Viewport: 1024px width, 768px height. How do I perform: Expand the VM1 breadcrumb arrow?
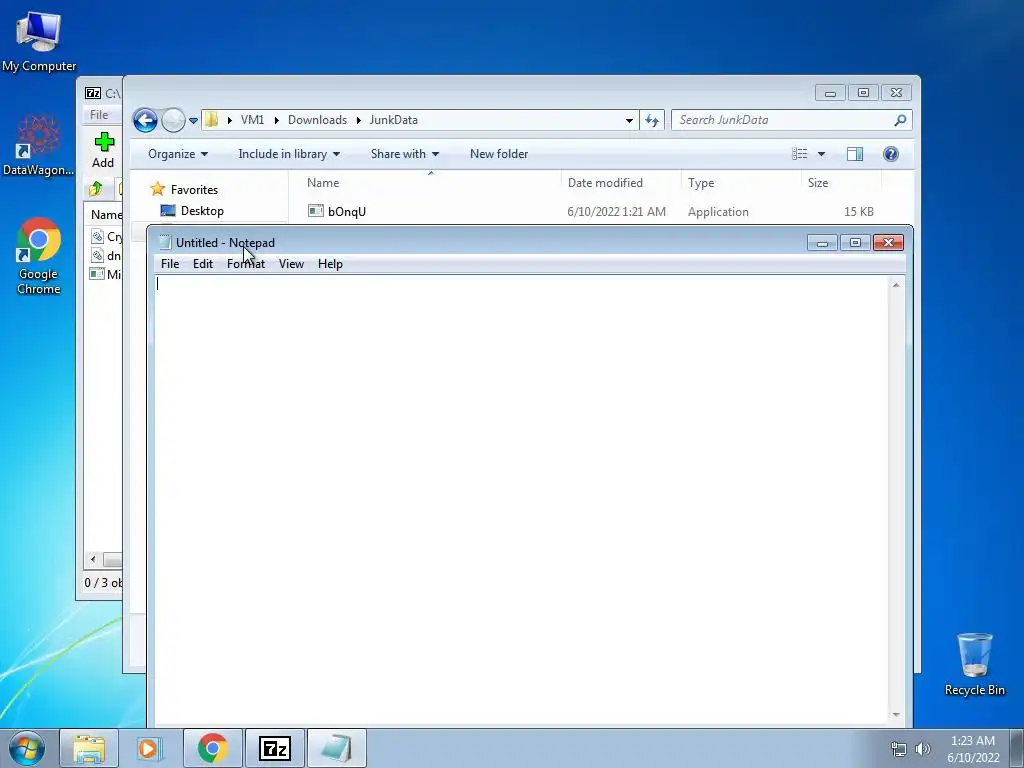point(230,120)
